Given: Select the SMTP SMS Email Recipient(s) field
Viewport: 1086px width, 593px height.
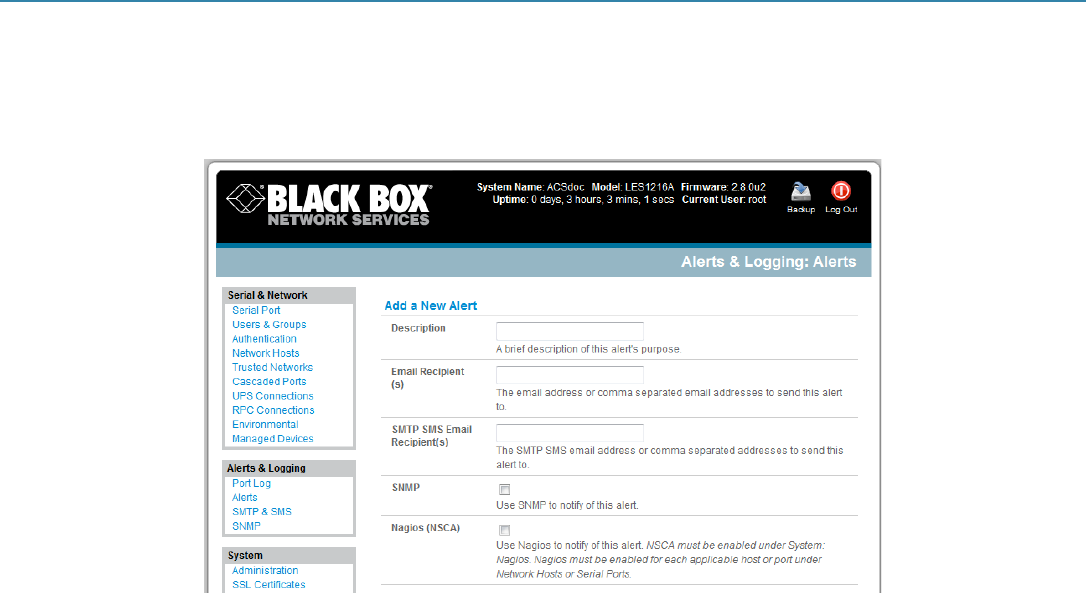Looking at the screenshot, I should [x=569, y=433].
